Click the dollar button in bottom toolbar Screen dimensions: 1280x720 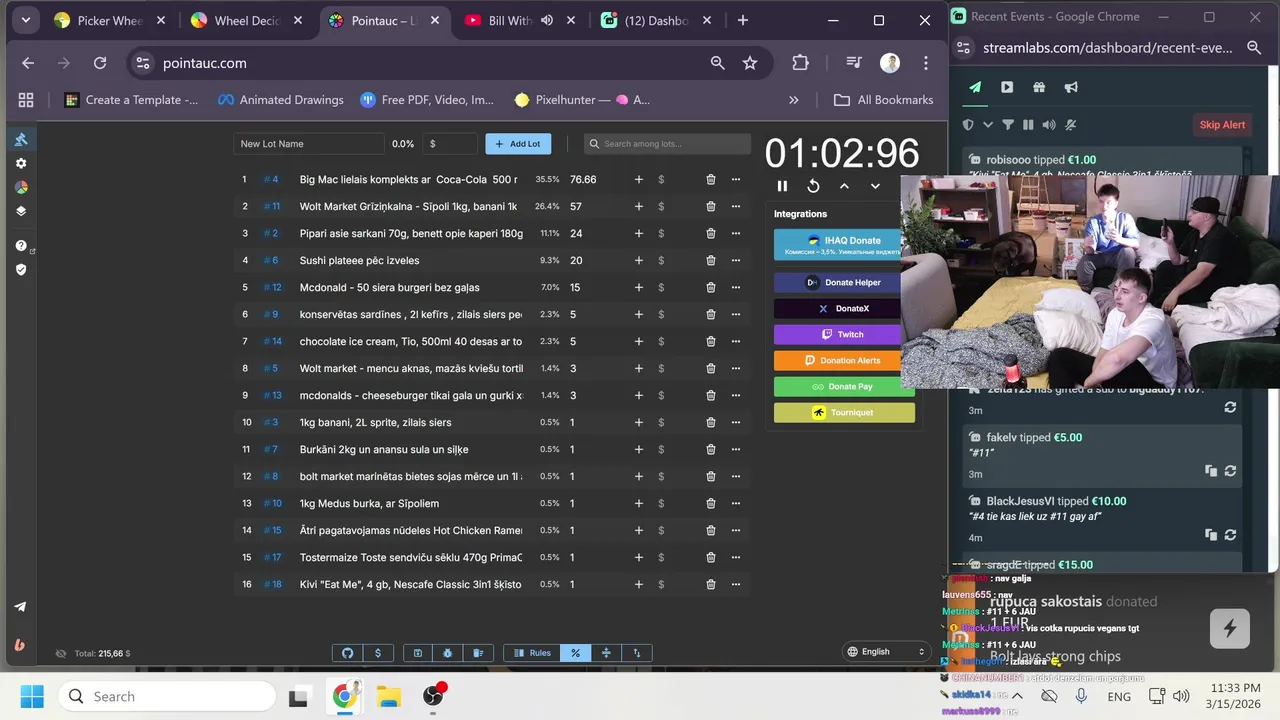pyautogui.click(x=378, y=653)
